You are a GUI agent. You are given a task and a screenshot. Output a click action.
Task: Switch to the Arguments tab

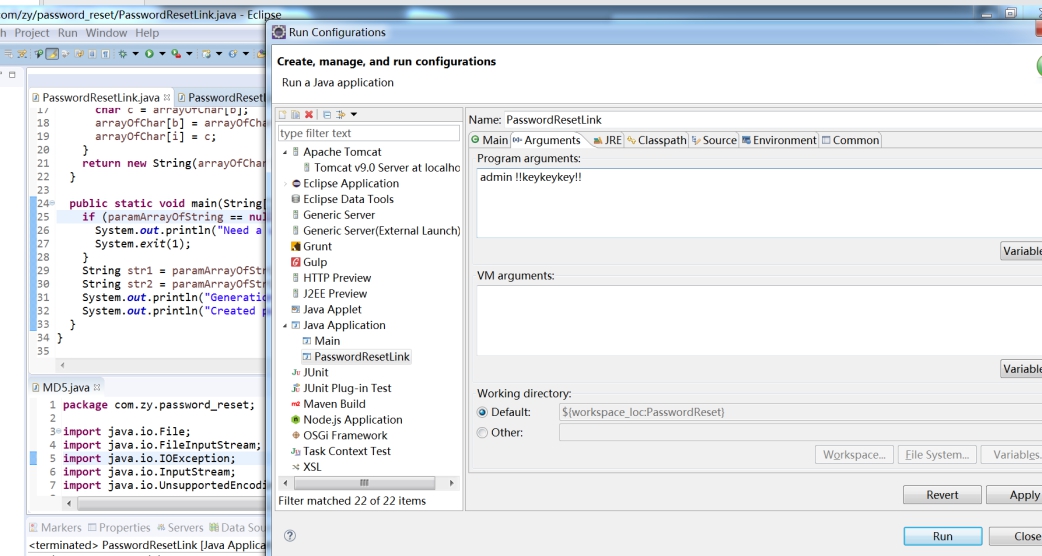click(546, 140)
